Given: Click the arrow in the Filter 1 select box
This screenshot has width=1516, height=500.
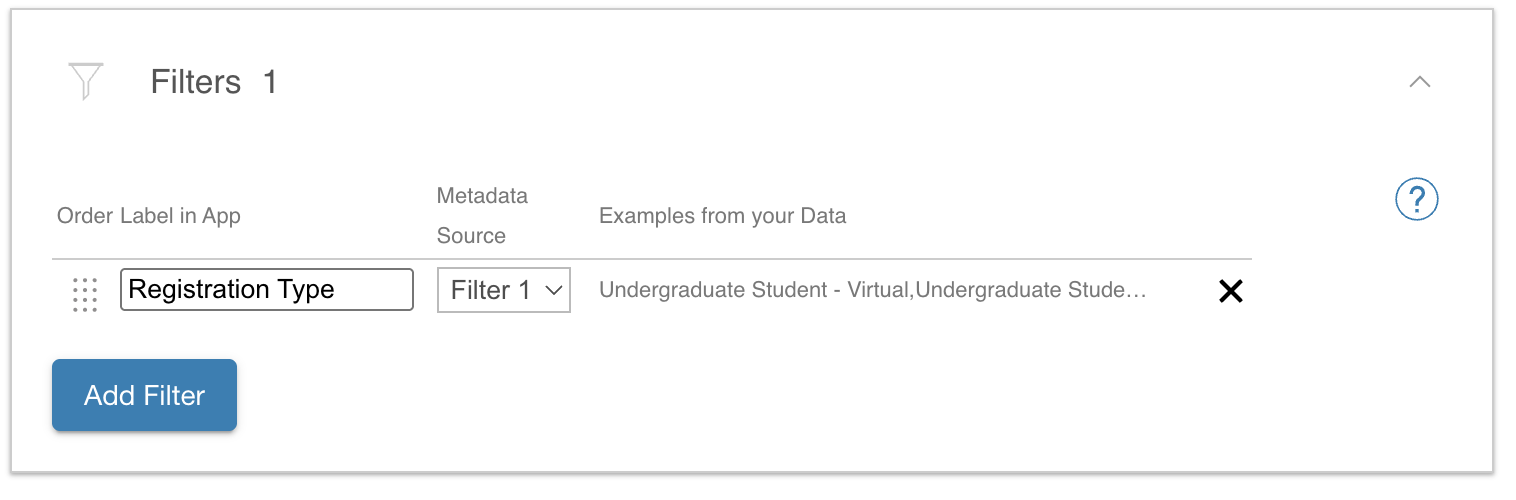Looking at the screenshot, I should click(553, 291).
